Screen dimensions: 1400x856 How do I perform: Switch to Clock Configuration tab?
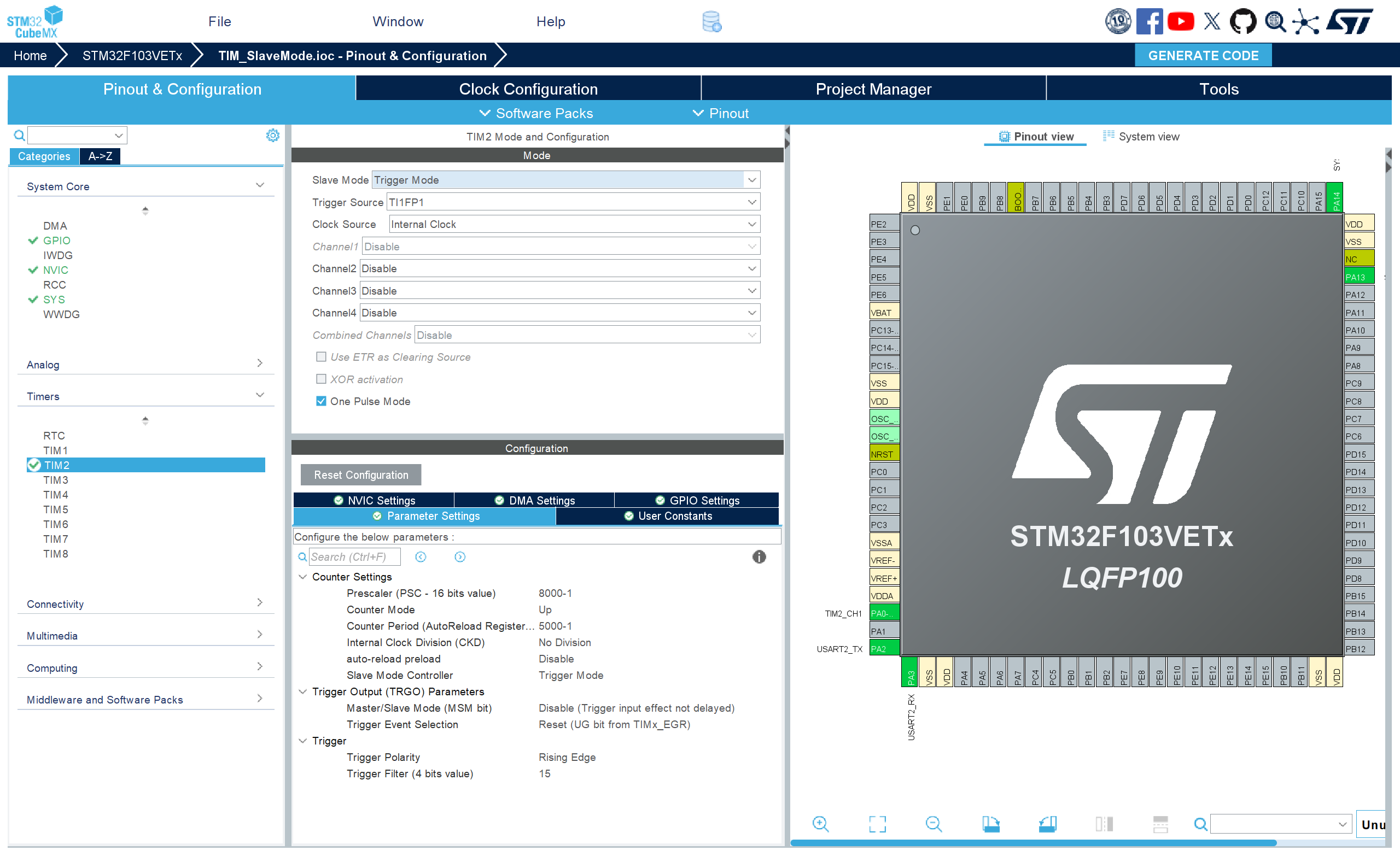click(528, 89)
